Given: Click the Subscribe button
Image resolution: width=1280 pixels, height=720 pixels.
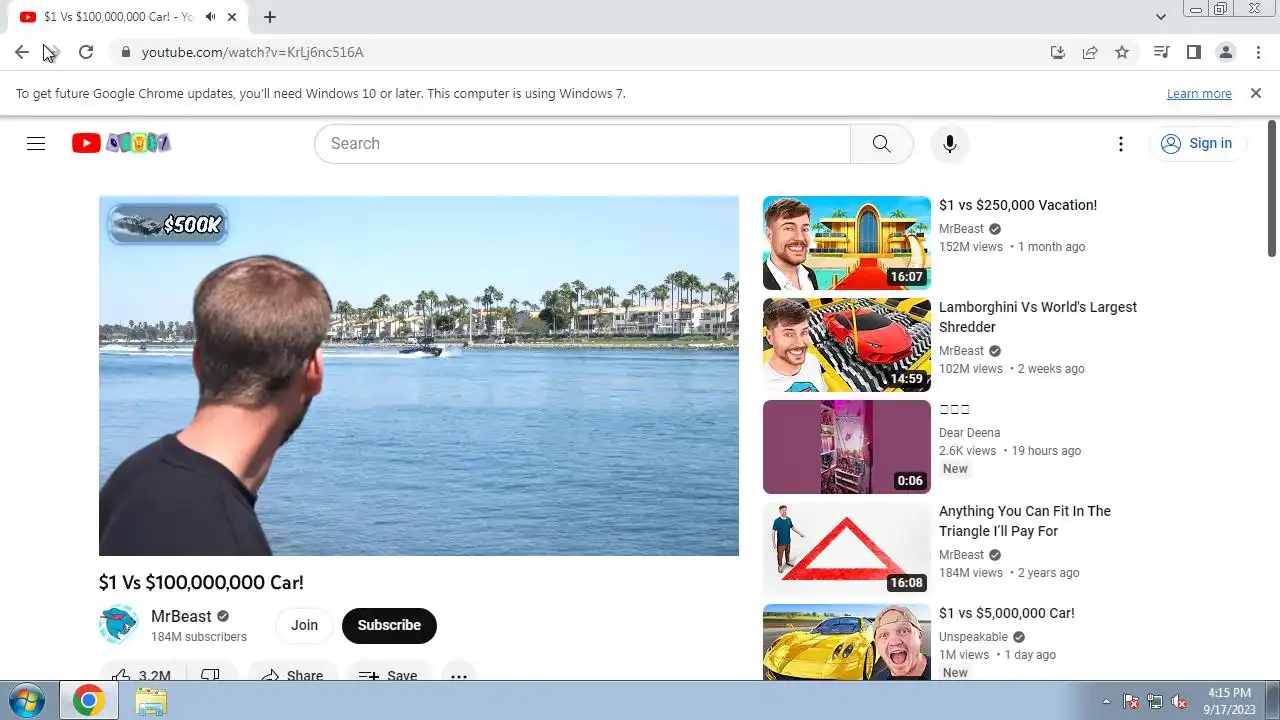Looking at the screenshot, I should coord(389,625).
